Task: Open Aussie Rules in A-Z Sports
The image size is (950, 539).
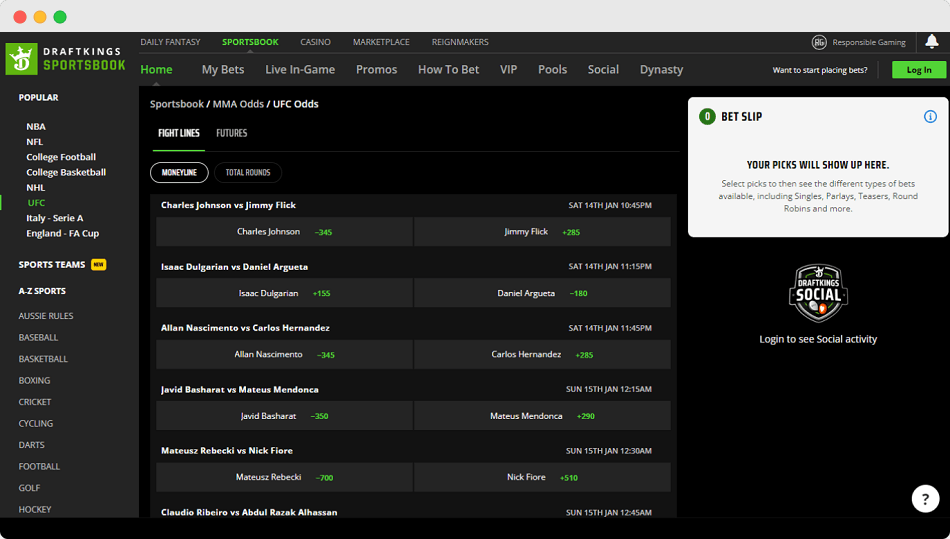Action: point(46,316)
